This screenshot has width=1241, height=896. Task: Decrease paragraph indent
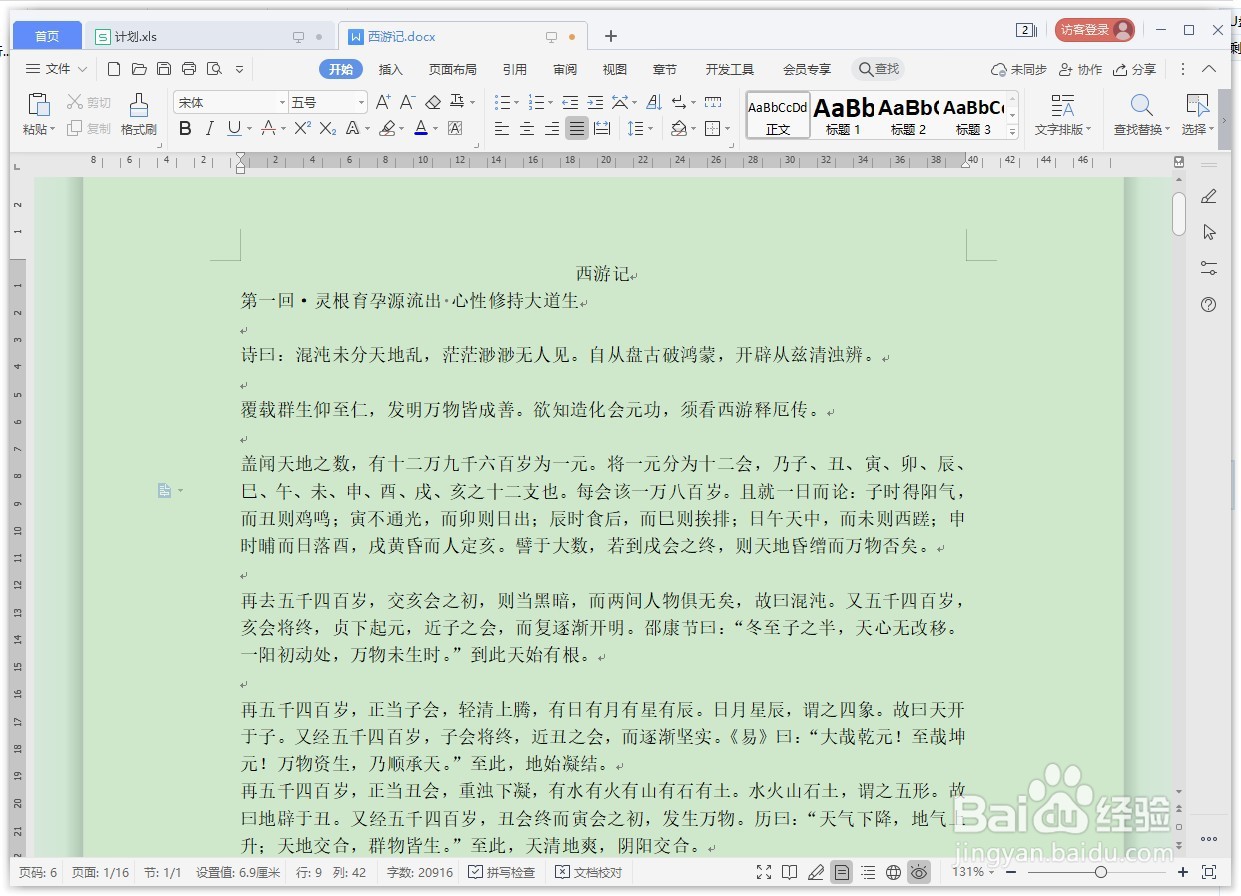click(570, 102)
